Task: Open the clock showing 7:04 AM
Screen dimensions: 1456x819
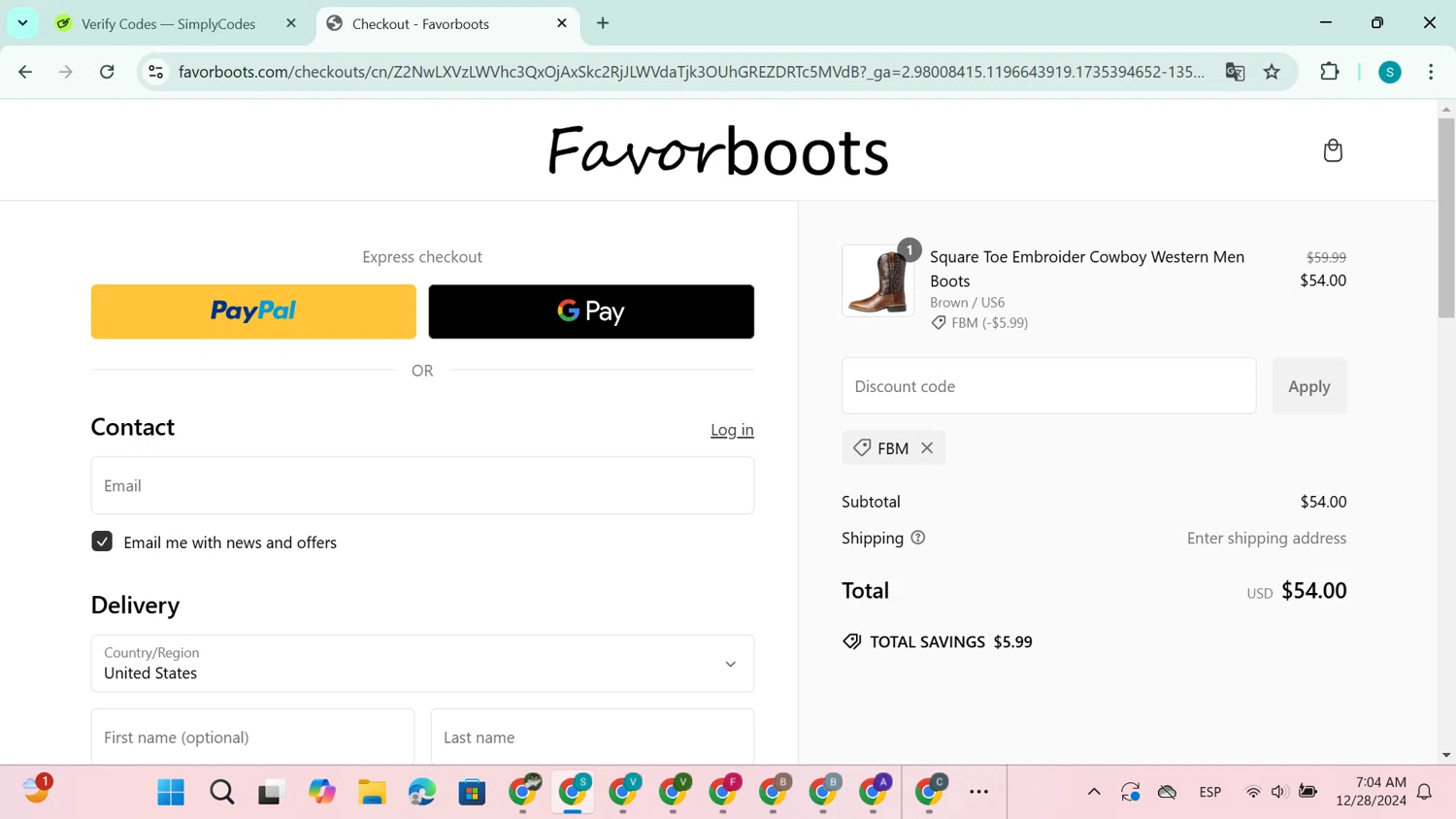Action: [x=1371, y=792]
